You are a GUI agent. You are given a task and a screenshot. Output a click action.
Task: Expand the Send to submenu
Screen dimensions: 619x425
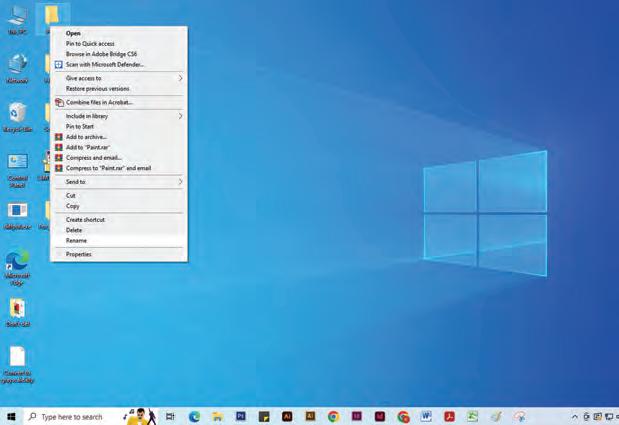(119, 182)
